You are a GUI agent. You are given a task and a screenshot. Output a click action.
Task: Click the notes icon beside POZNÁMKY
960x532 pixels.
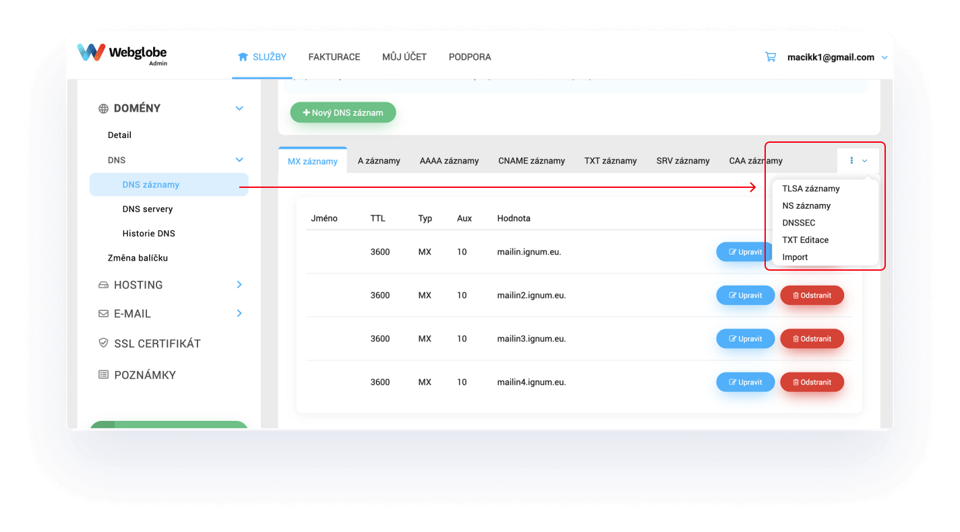(103, 374)
